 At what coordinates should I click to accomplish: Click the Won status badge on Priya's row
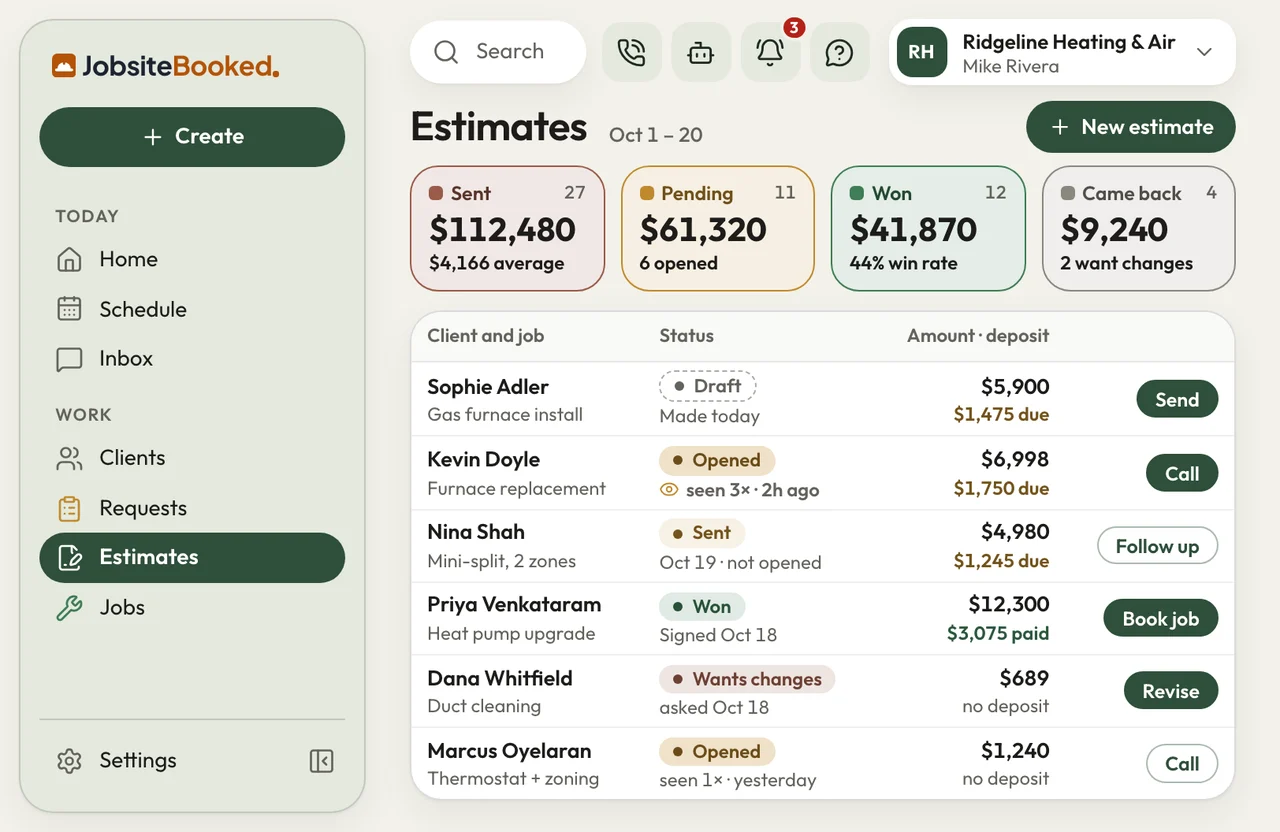[702, 607]
